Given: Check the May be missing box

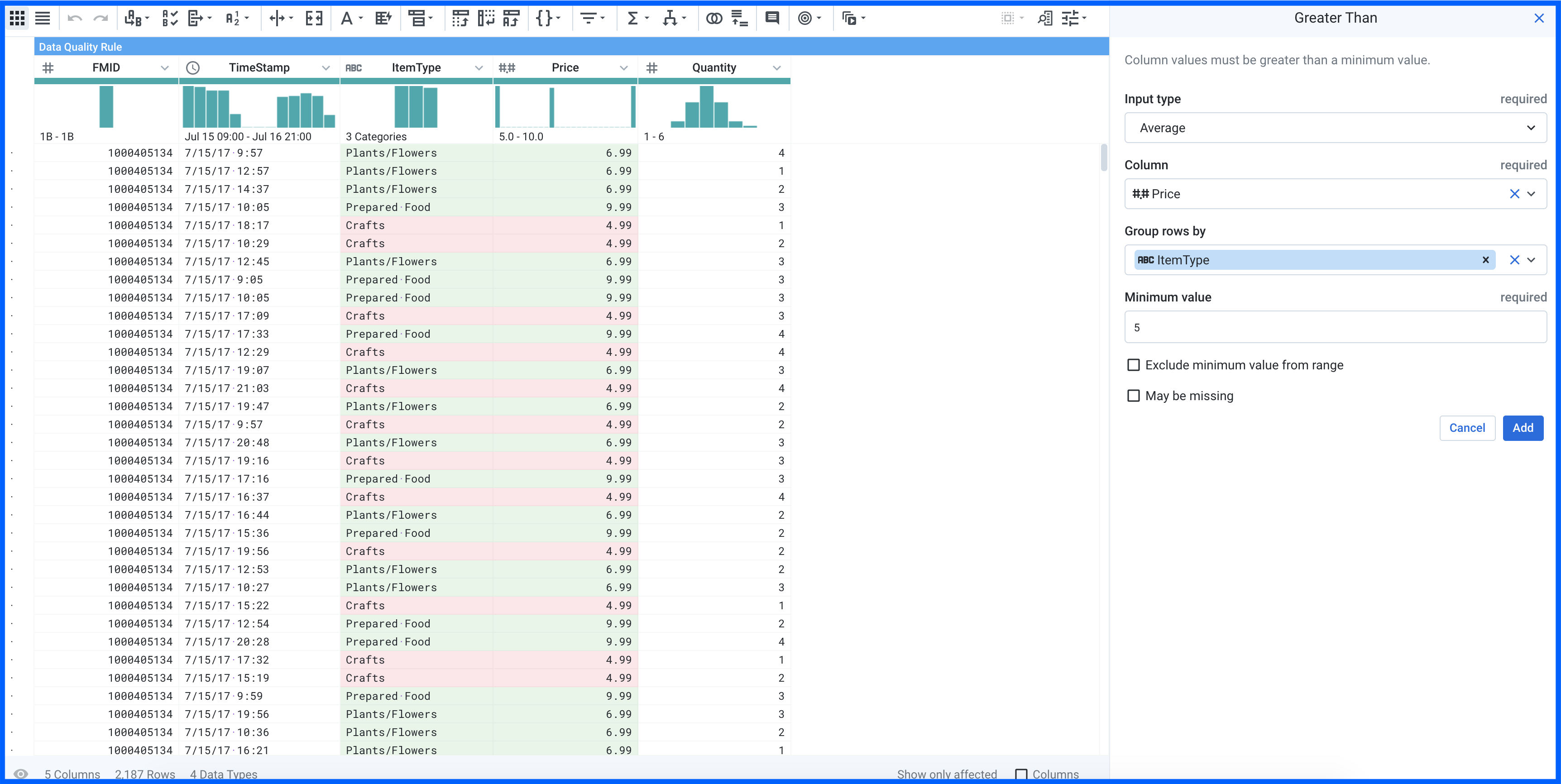Looking at the screenshot, I should point(1133,396).
